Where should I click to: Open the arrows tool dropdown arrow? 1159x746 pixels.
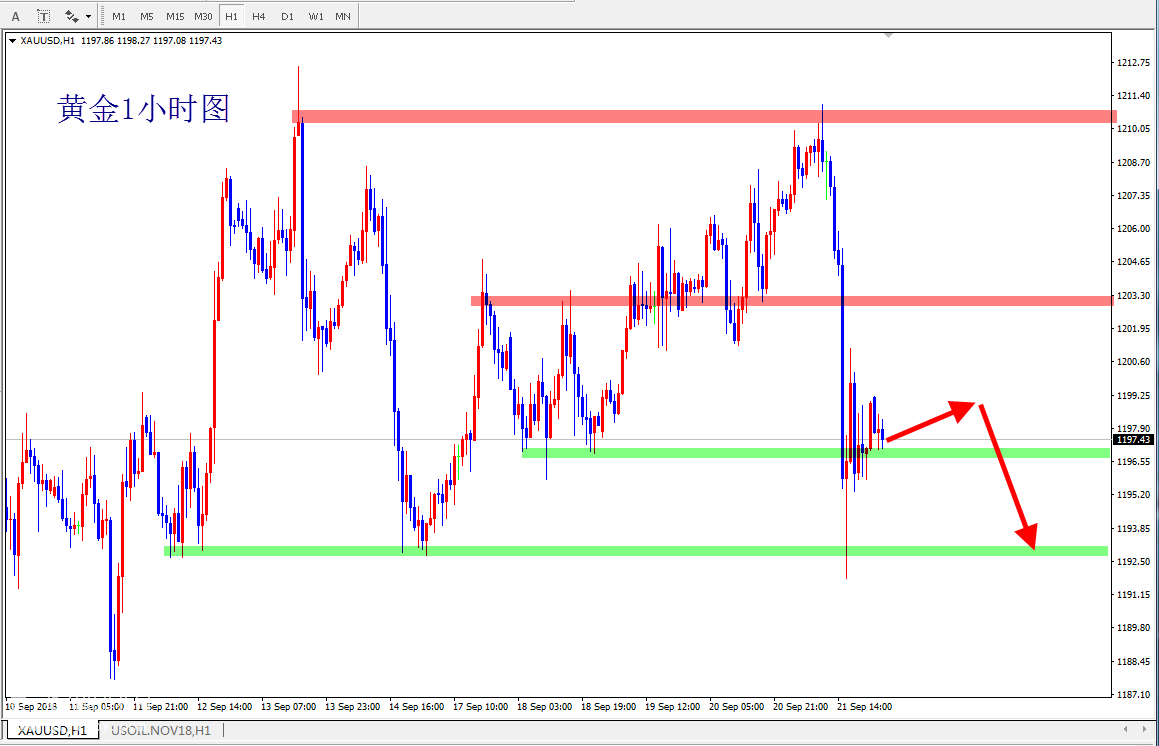(89, 16)
